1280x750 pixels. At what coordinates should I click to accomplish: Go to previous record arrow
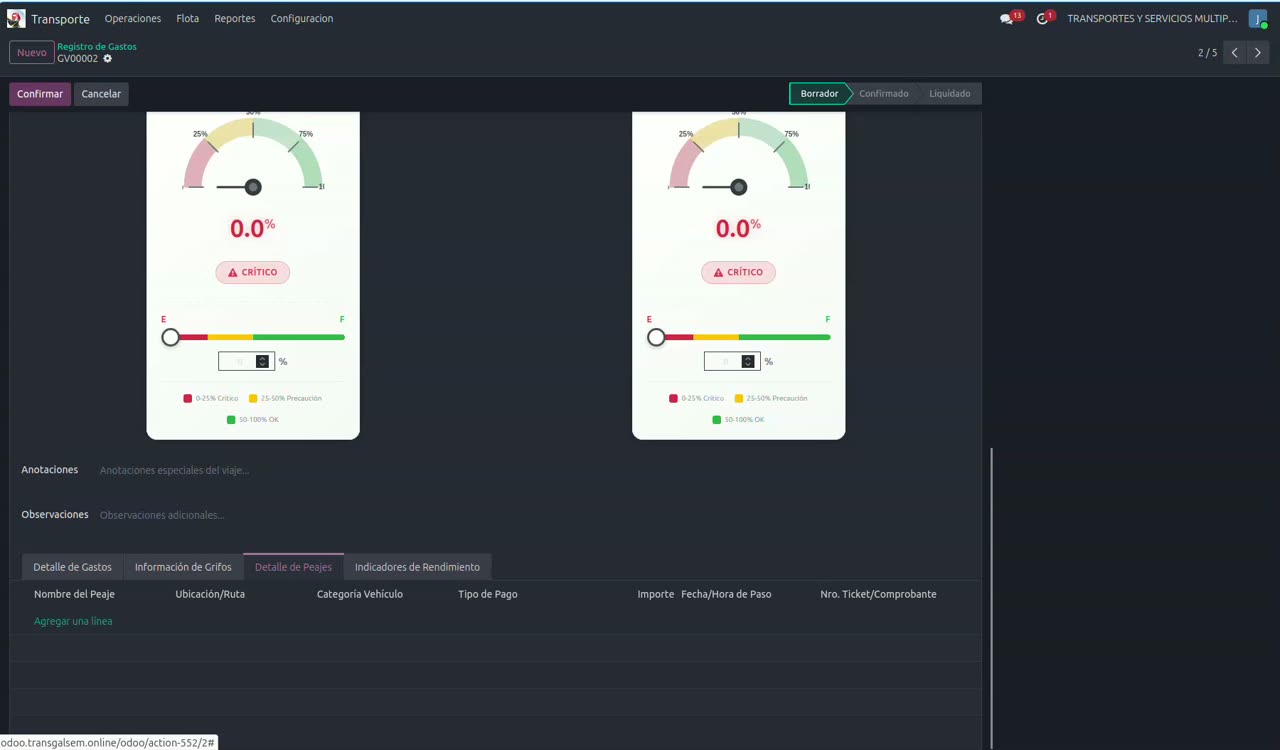coord(1235,53)
